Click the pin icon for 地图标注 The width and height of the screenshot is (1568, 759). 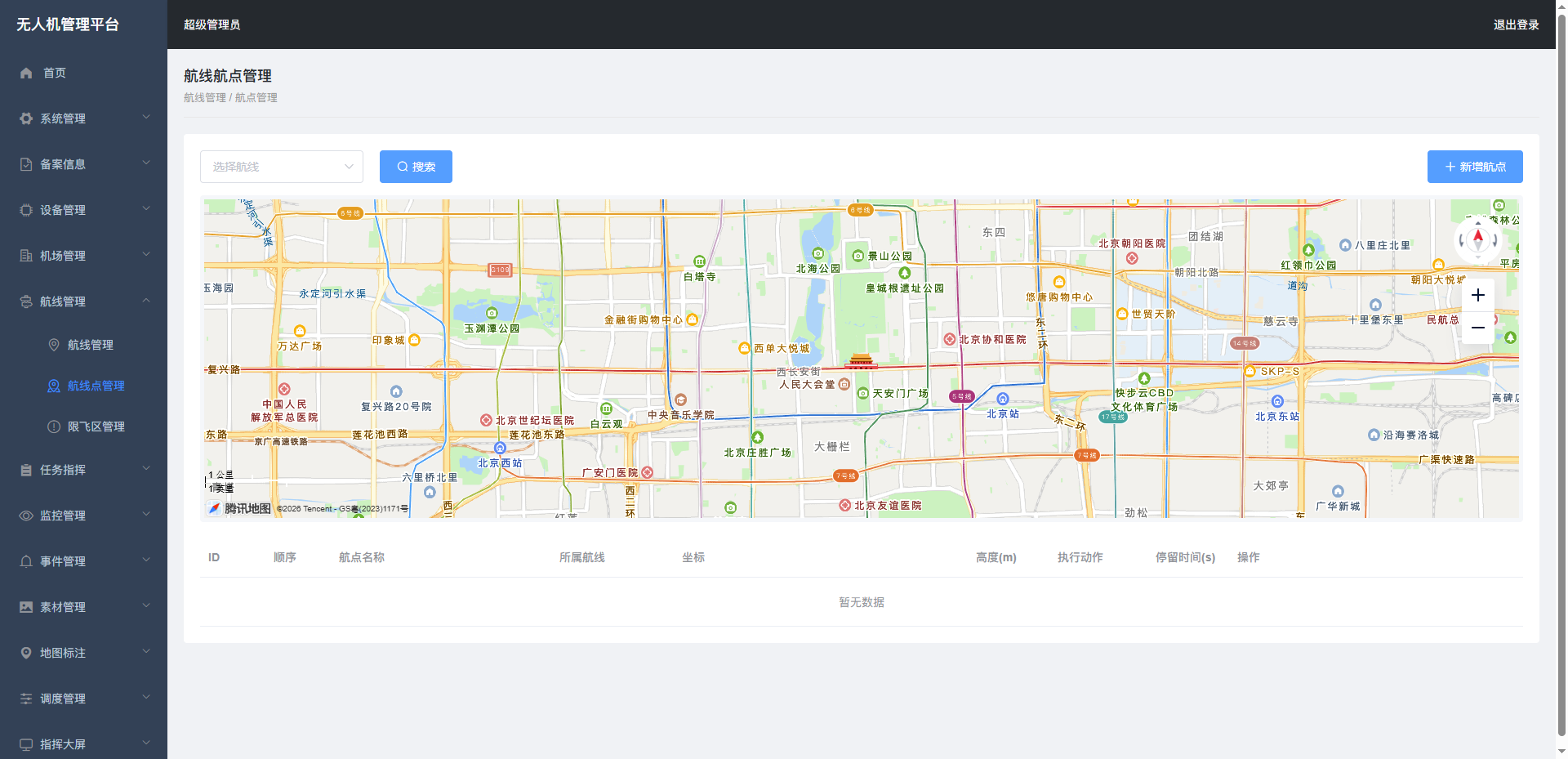pos(26,653)
